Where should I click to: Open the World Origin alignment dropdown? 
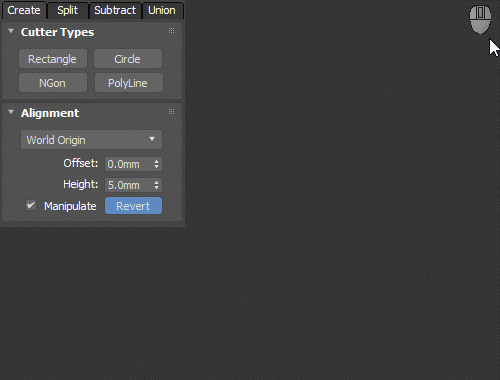(x=91, y=140)
